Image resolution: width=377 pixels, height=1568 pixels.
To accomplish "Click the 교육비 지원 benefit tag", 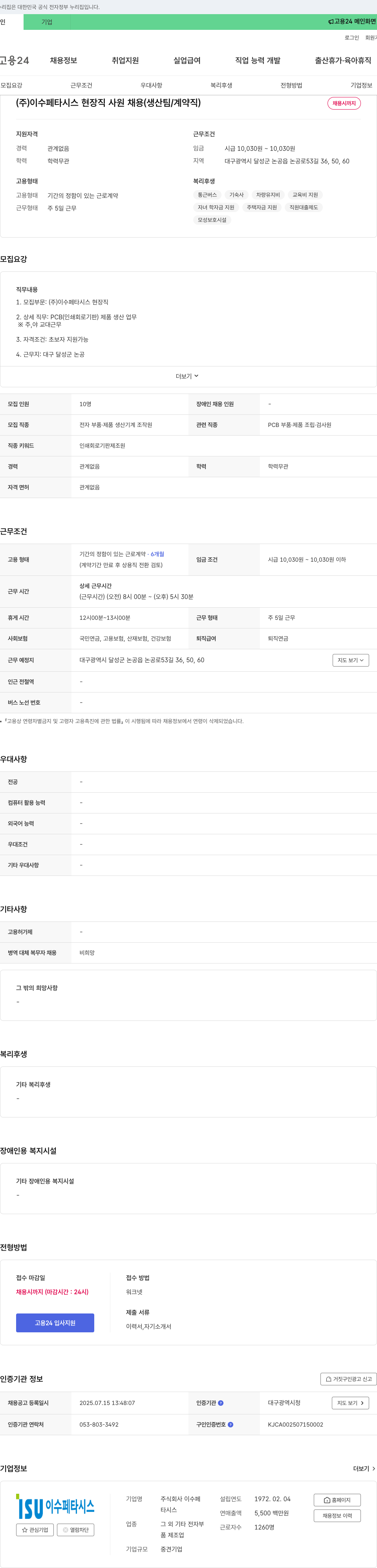I will click(x=305, y=195).
